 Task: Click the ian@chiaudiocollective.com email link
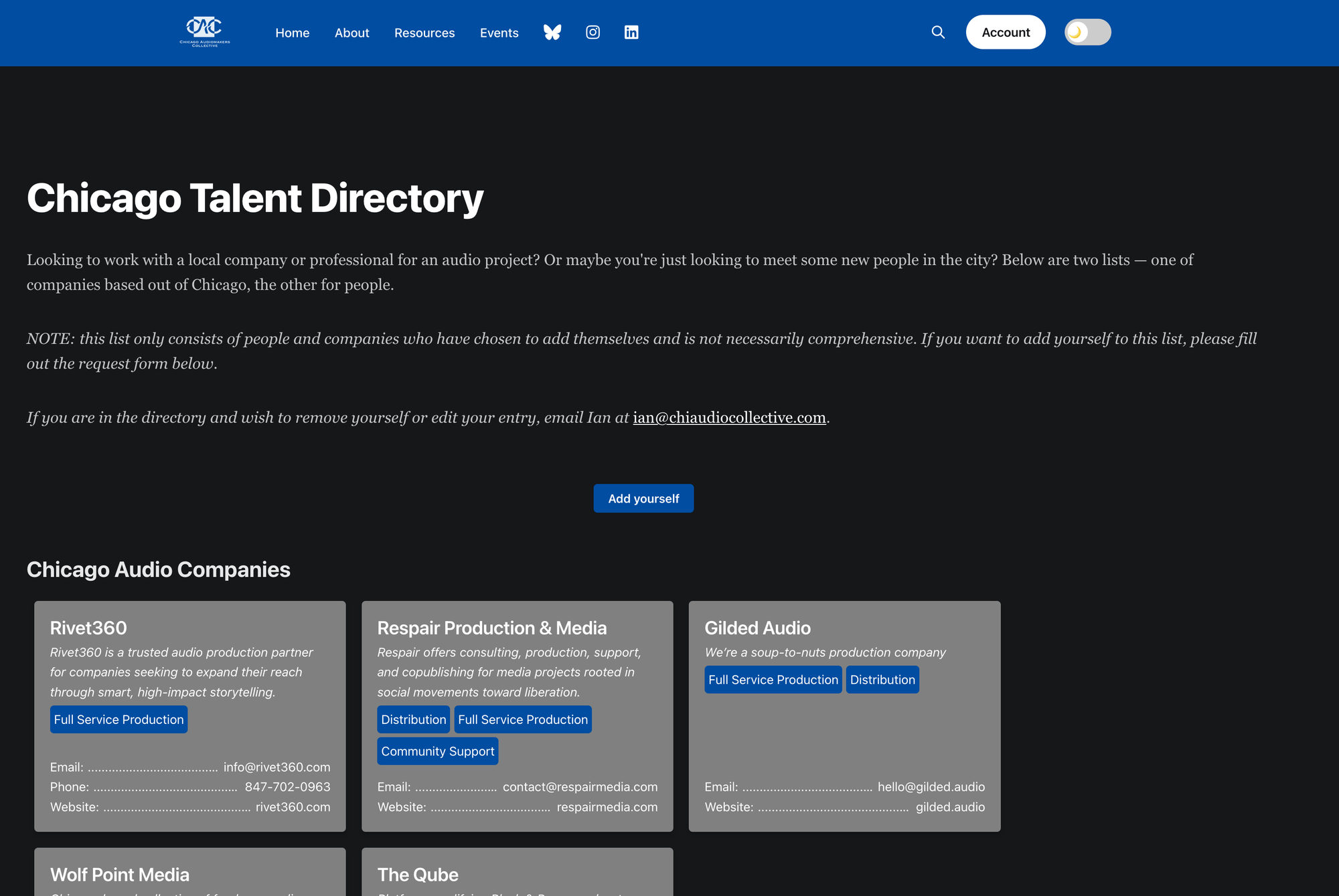tap(729, 418)
